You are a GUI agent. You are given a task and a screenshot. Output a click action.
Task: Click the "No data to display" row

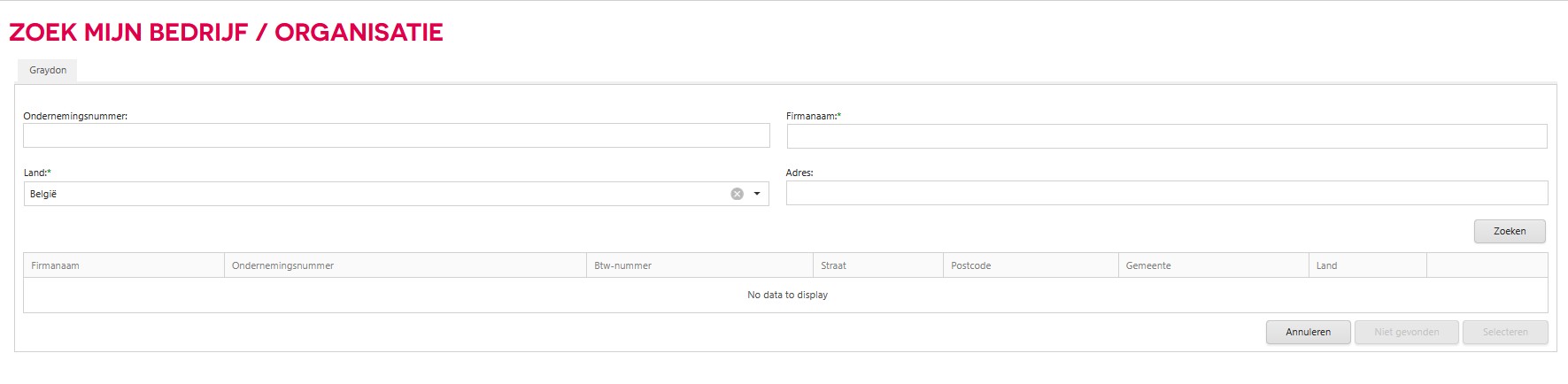tap(786, 296)
